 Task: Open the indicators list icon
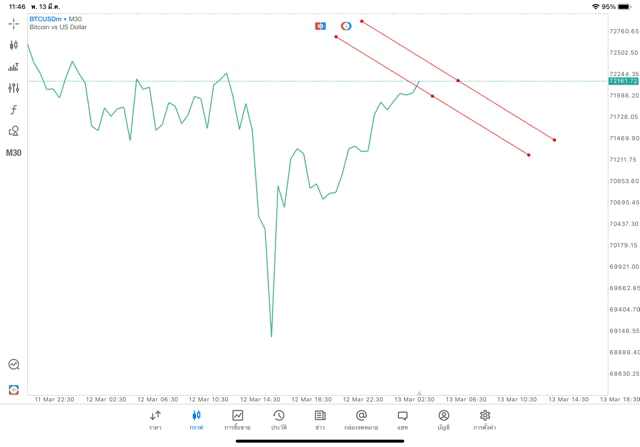click(13, 67)
